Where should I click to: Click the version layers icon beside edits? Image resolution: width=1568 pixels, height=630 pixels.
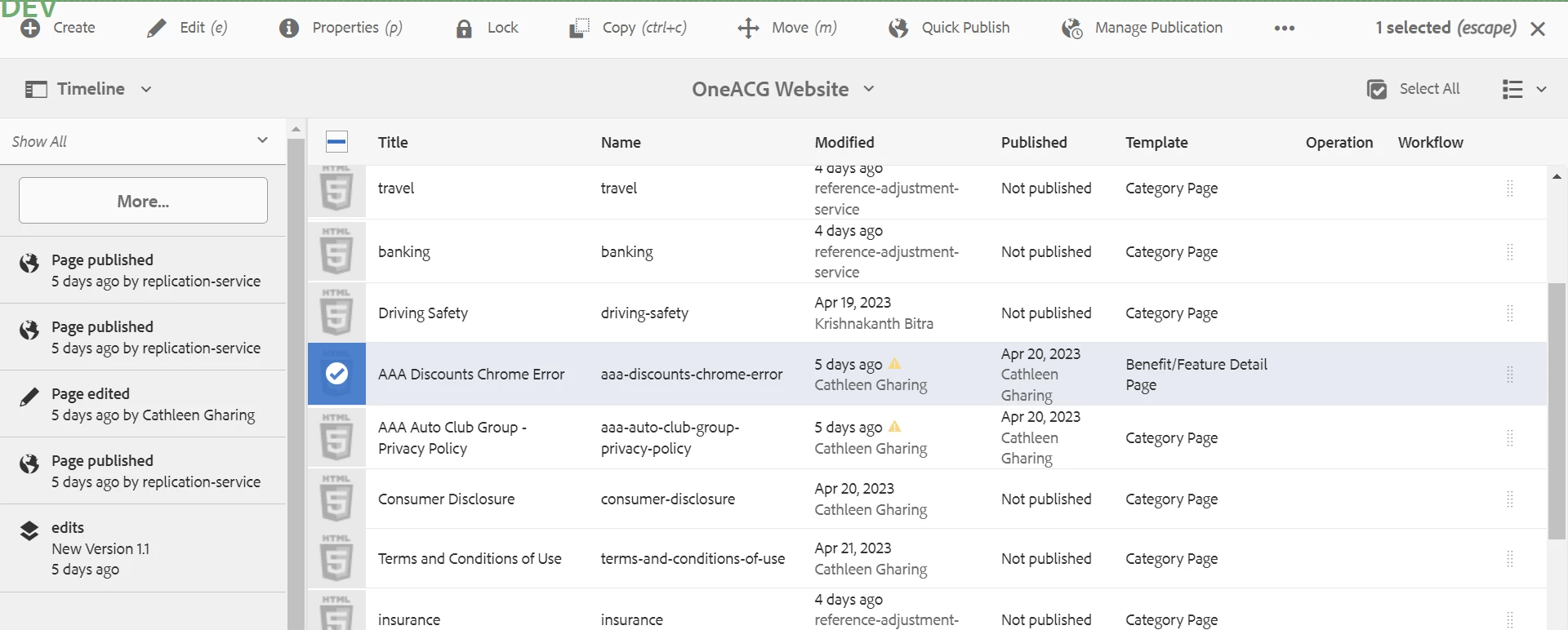[x=29, y=530]
